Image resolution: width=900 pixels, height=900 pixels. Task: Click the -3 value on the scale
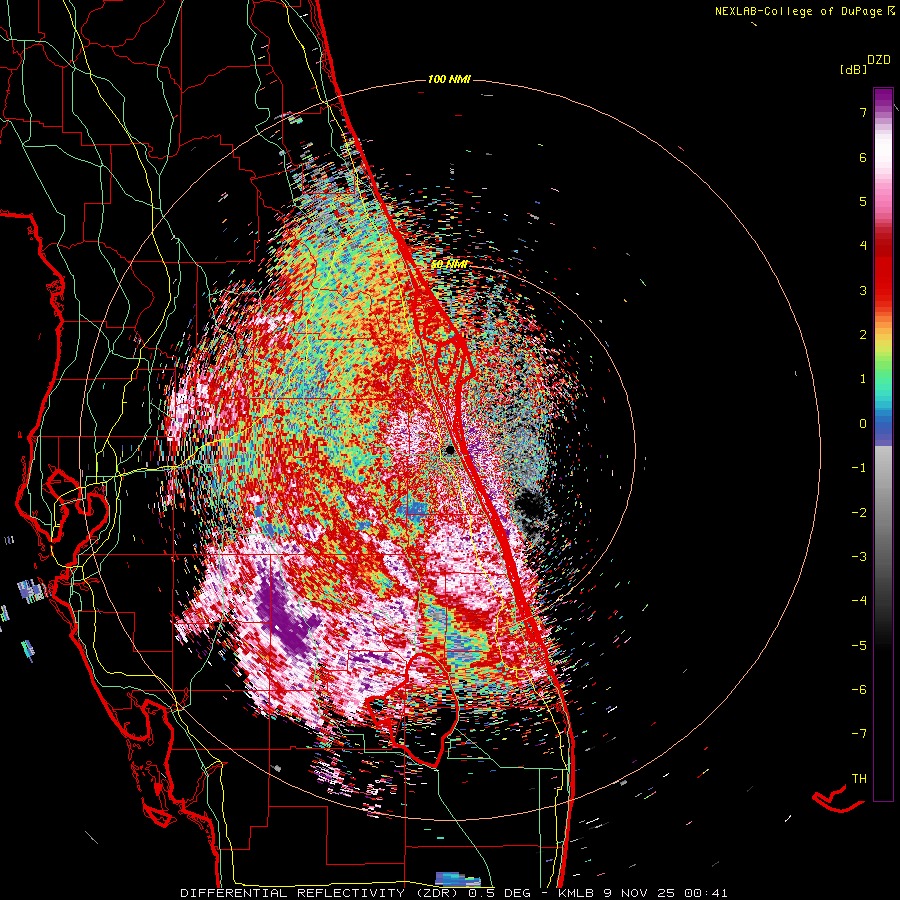coord(859,557)
